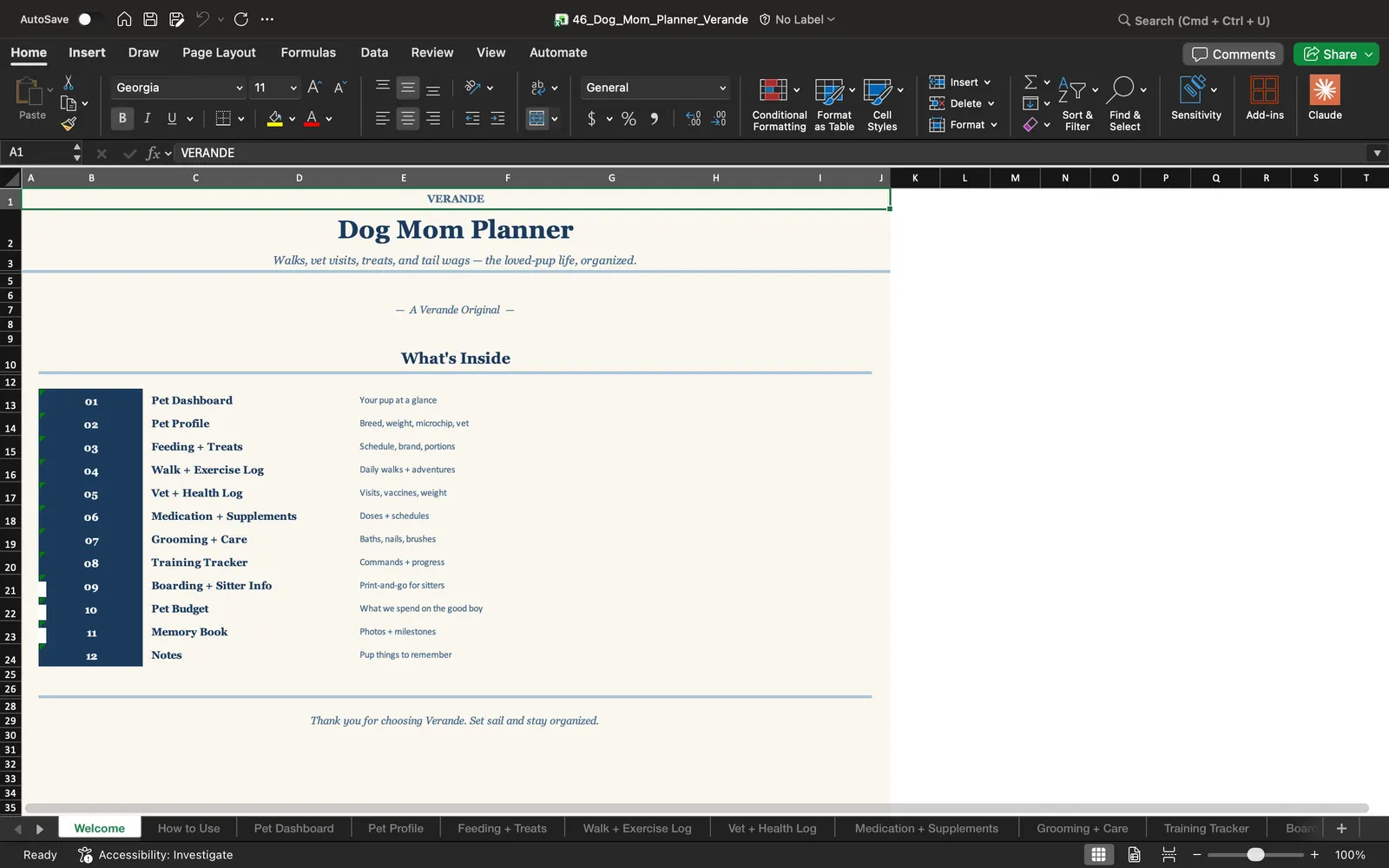The image size is (1389, 868).
Task: Switch to Pet Dashboard sheet tab
Action: pos(293,828)
